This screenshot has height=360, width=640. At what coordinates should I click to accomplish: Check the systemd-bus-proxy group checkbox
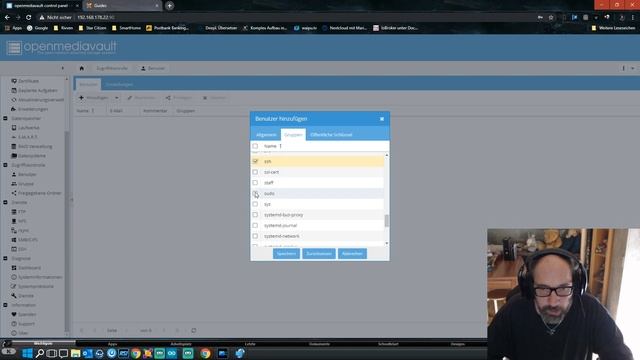click(x=255, y=215)
